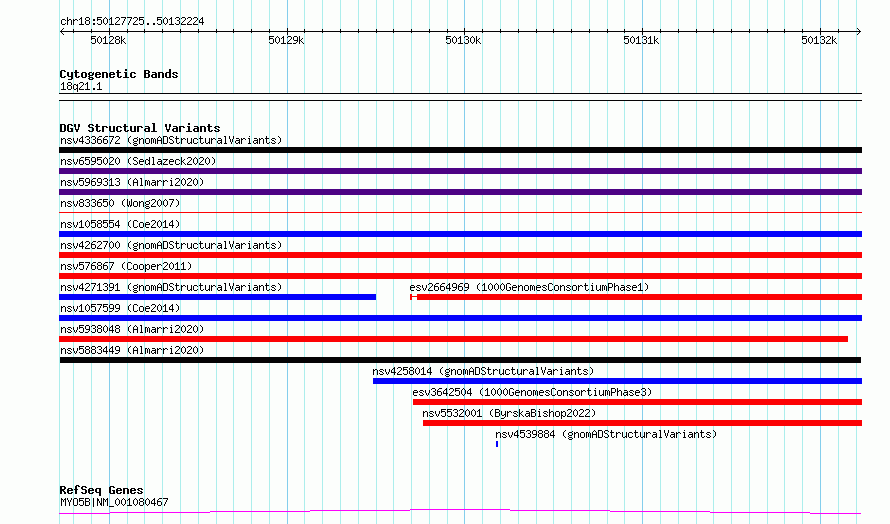Click the 50129k ruler label
The image size is (890, 524).
pyautogui.click(x=286, y=40)
